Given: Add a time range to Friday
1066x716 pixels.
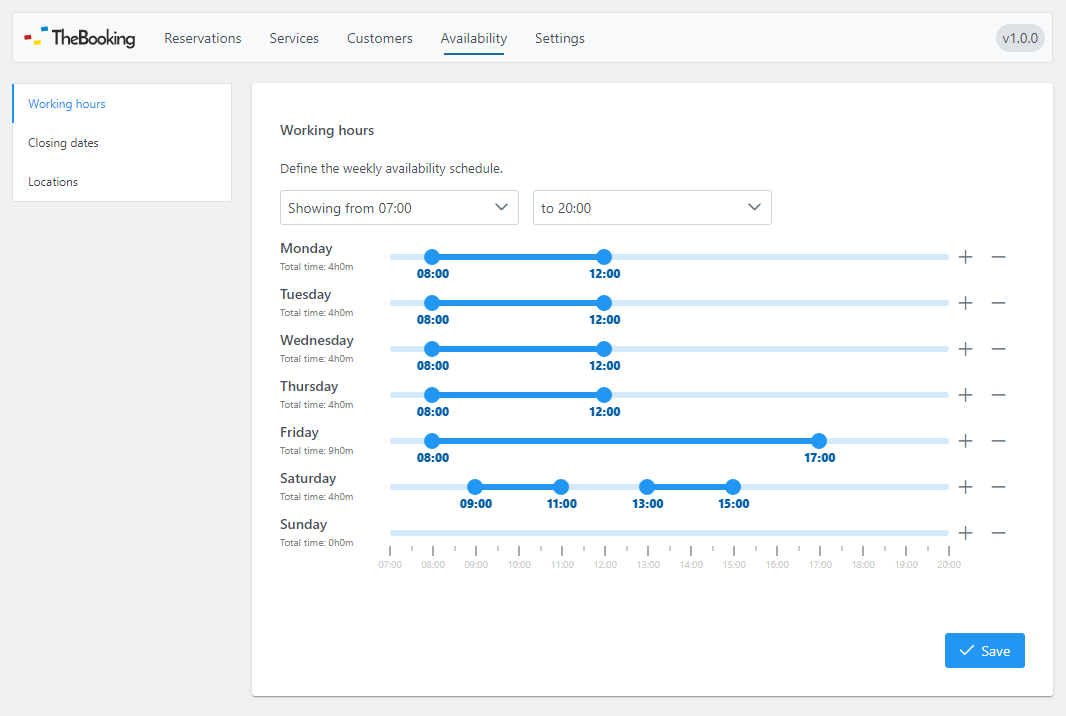Looking at the screenshot, I should tap(965, 441).
